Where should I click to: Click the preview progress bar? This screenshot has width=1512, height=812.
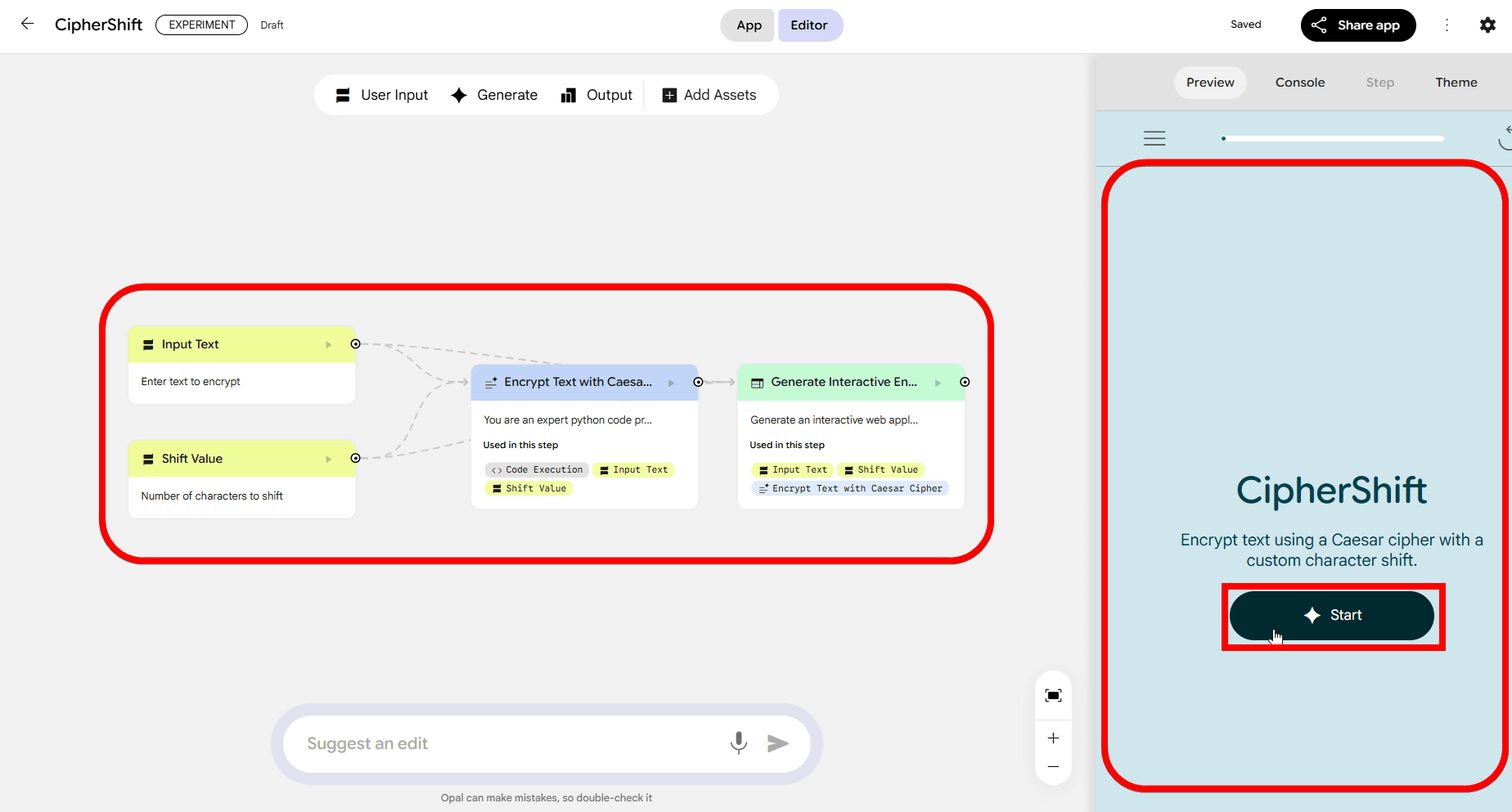tap(1332, 138)
